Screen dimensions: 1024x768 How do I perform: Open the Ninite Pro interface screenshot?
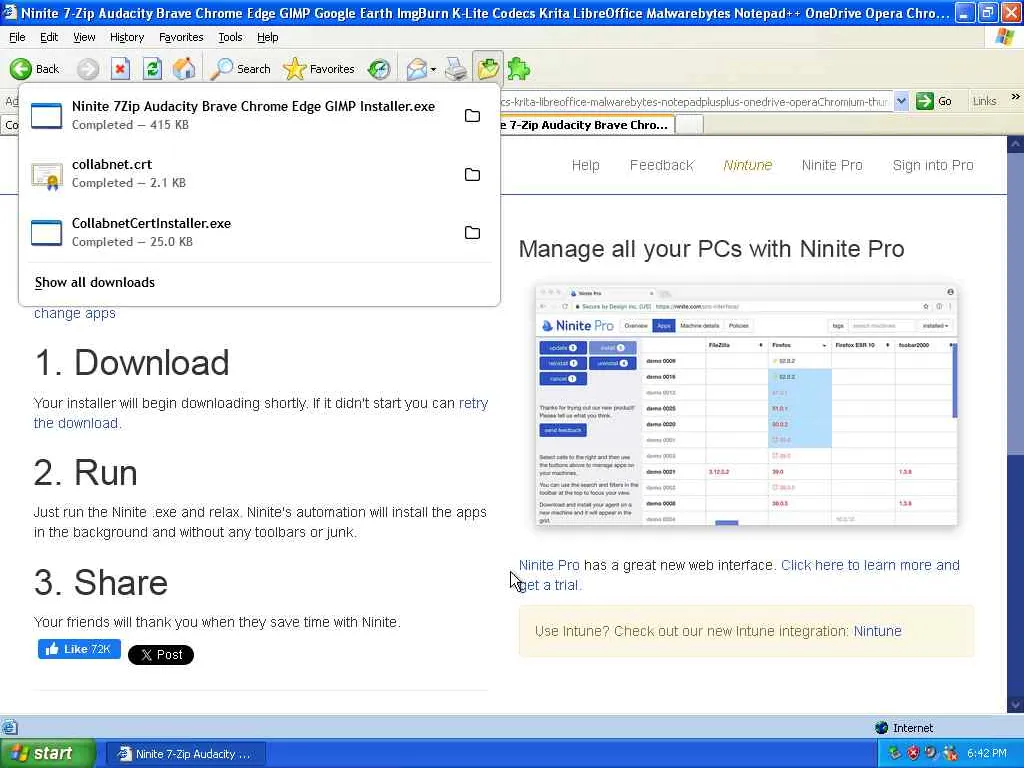(x=746, y=405)
